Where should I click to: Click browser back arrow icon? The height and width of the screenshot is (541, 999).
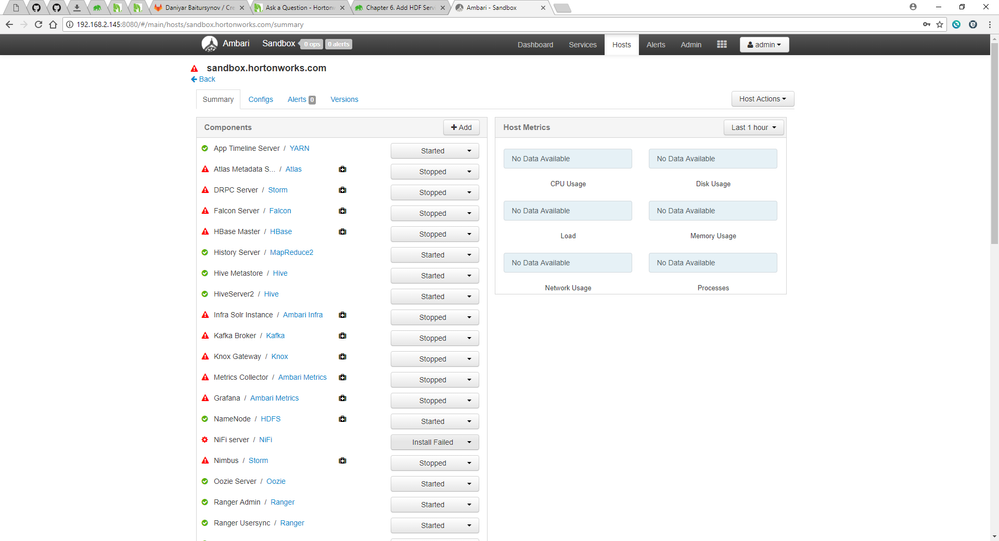(9, 24)
